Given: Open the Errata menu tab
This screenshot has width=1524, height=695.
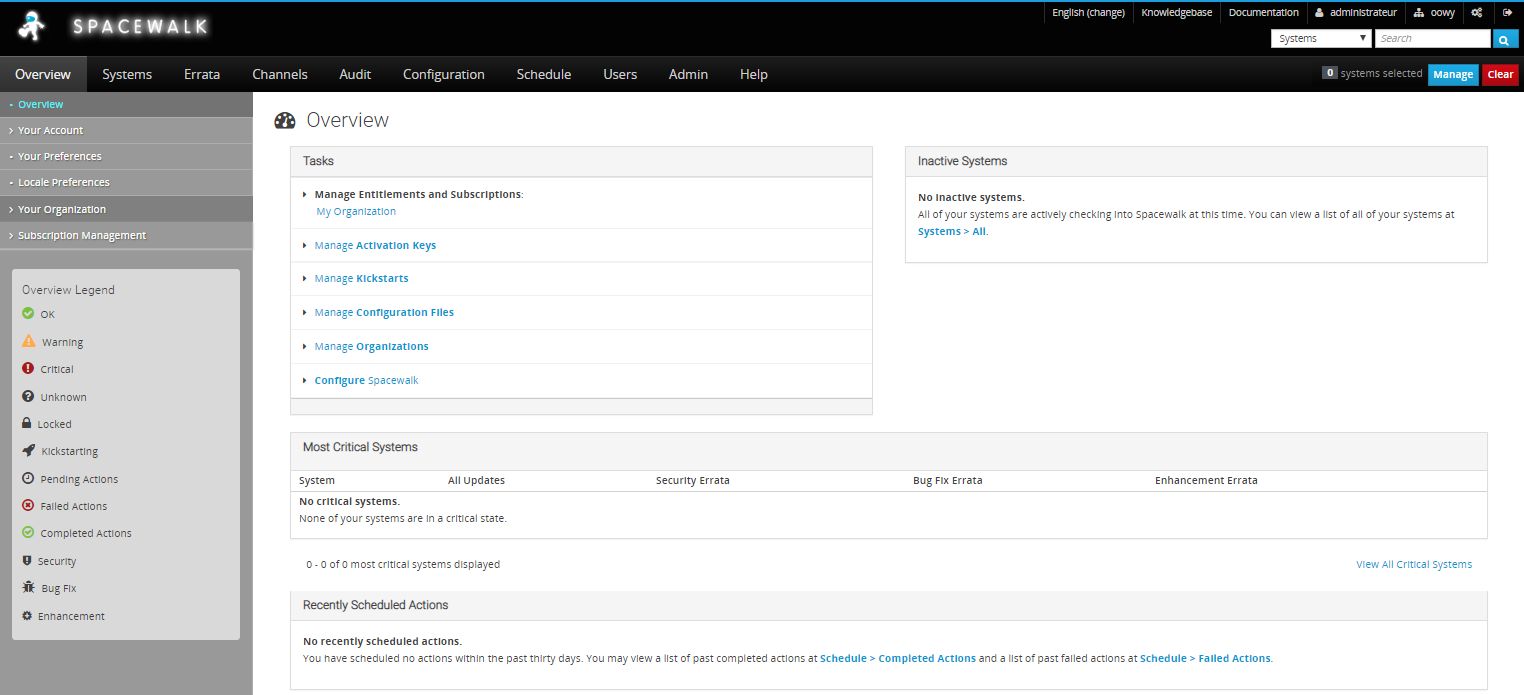Looking at the screenshot, I should (201, 74).
